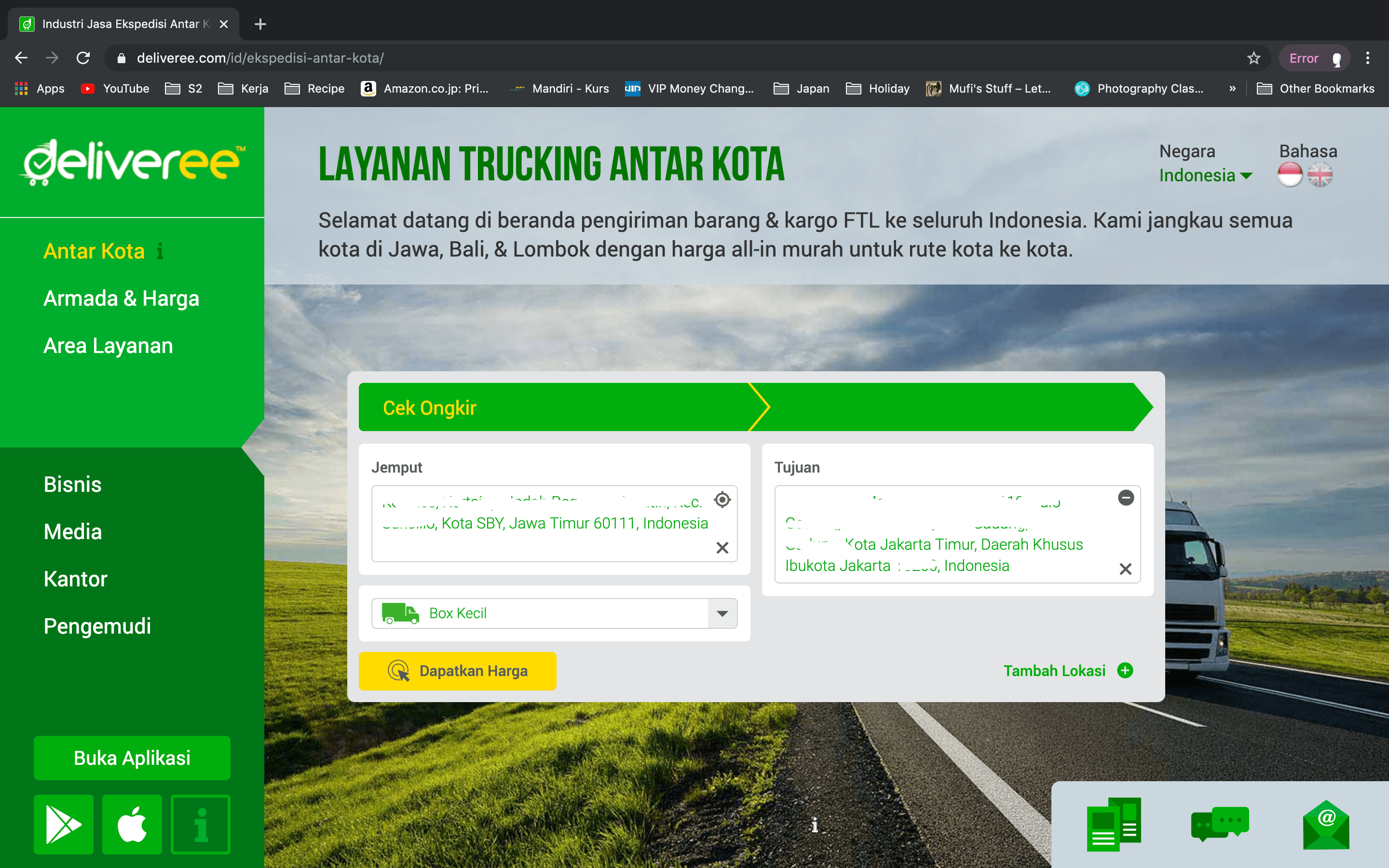This screenshot has height=868, width=1389.
Task: Go to Area Layanan menu item
Action: pyautogui.click(x=108, y=346)
